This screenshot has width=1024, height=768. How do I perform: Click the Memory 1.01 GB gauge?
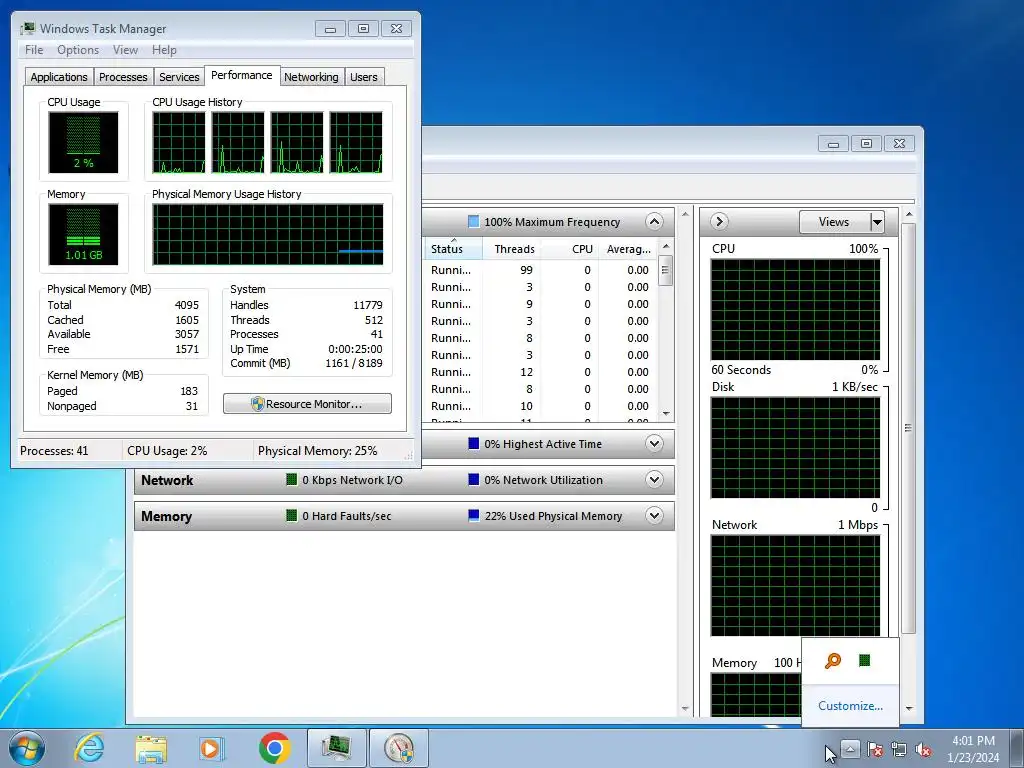(x=83, y=234)
